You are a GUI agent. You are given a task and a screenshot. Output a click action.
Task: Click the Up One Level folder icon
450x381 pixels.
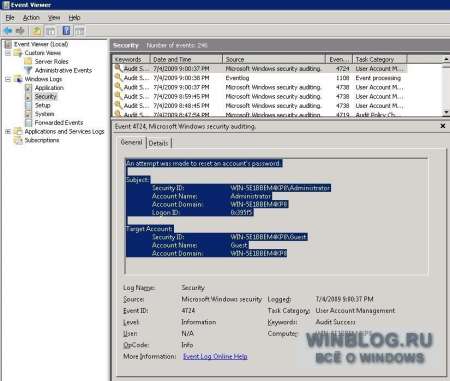(37, 31)
